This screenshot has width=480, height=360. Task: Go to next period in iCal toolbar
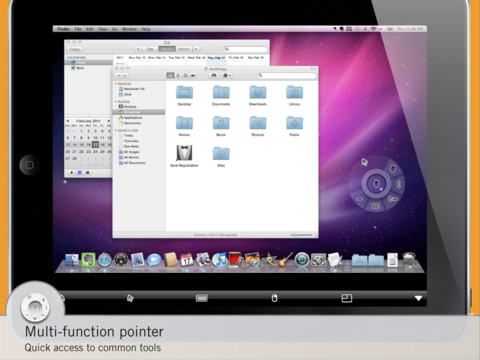(197, 49)
